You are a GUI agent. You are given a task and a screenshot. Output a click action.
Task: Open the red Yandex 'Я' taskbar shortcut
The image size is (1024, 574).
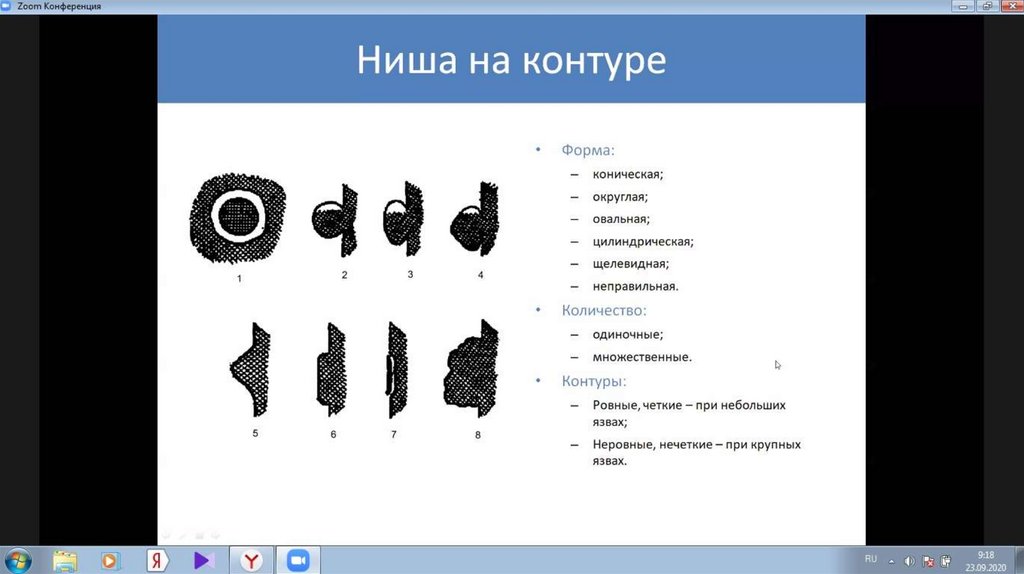point(157,560)
